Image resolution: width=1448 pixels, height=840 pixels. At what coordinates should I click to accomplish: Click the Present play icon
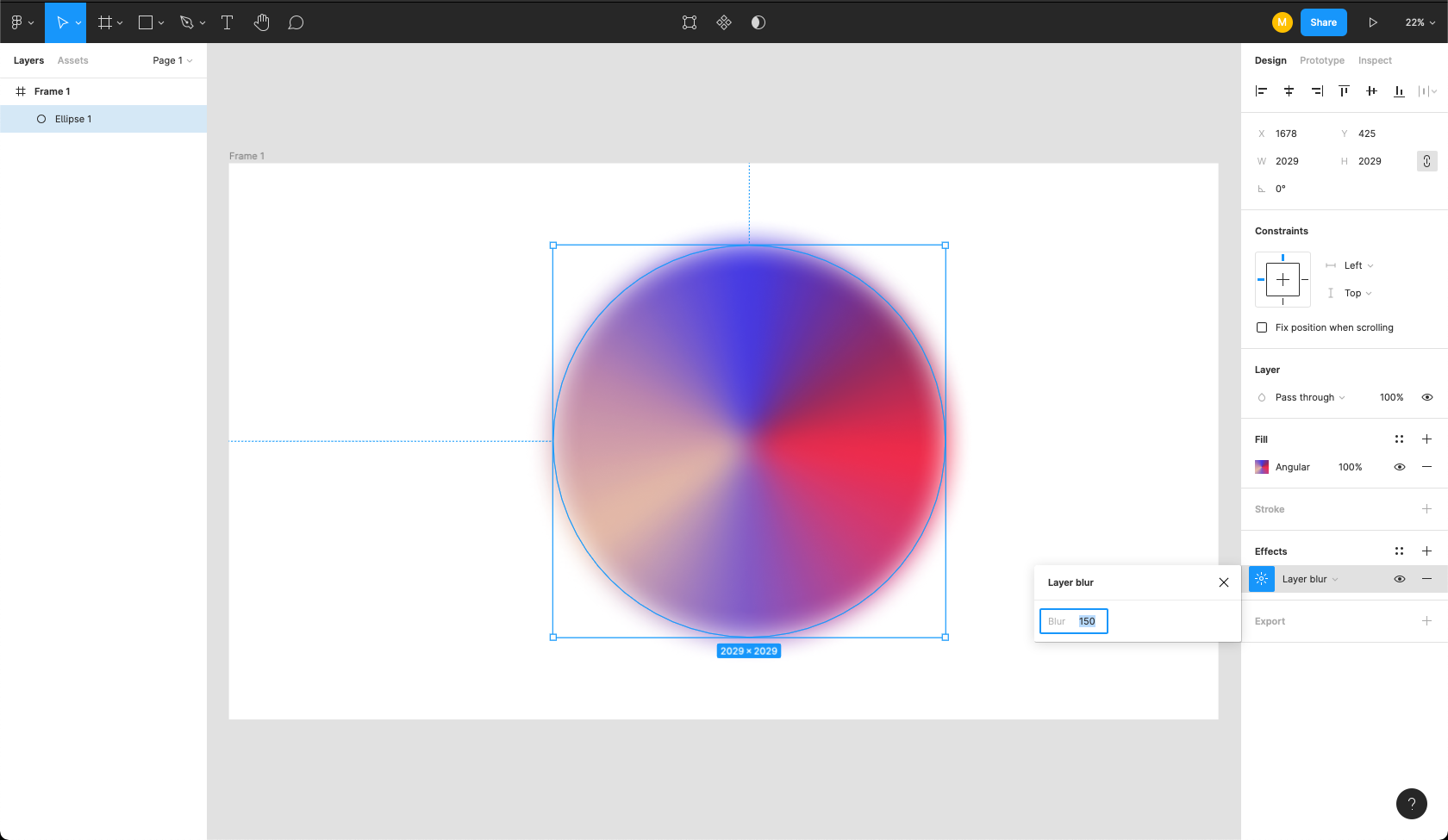[x=1373, y=22]
